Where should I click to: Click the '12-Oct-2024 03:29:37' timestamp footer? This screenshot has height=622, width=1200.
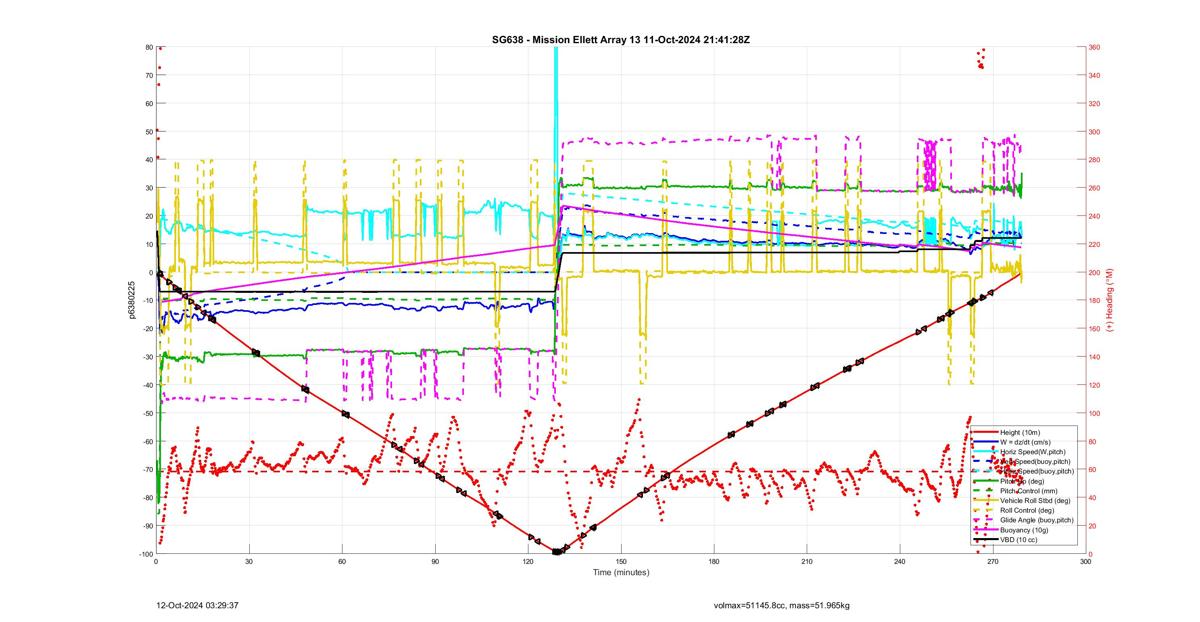[197, 605]
